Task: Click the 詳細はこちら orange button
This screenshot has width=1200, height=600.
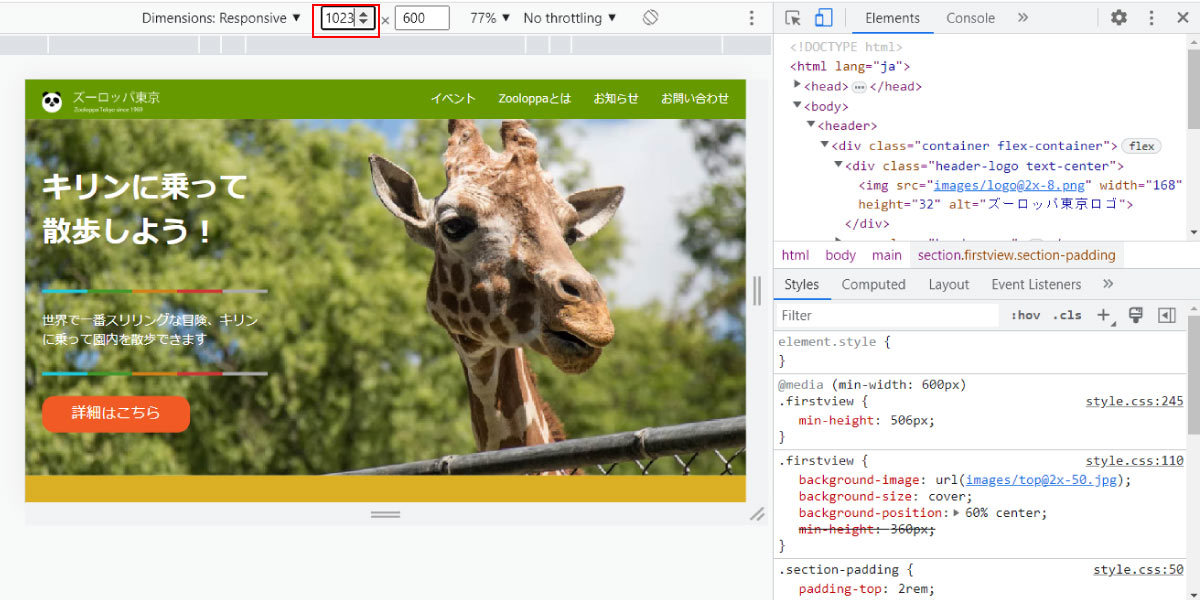Action: (116, 413)
